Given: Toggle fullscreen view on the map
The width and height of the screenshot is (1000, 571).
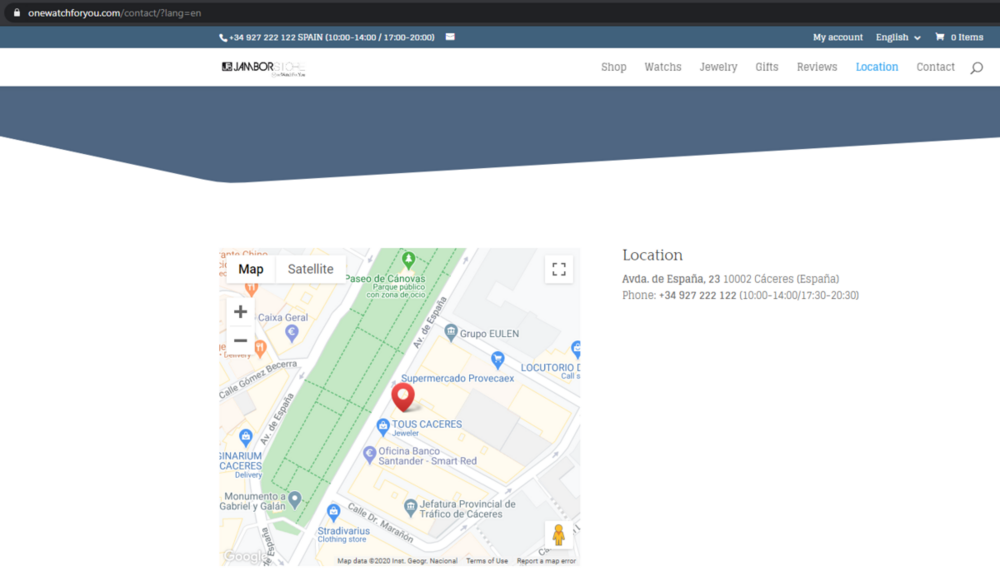Looking at the screenshot, I should coord(559,269).
